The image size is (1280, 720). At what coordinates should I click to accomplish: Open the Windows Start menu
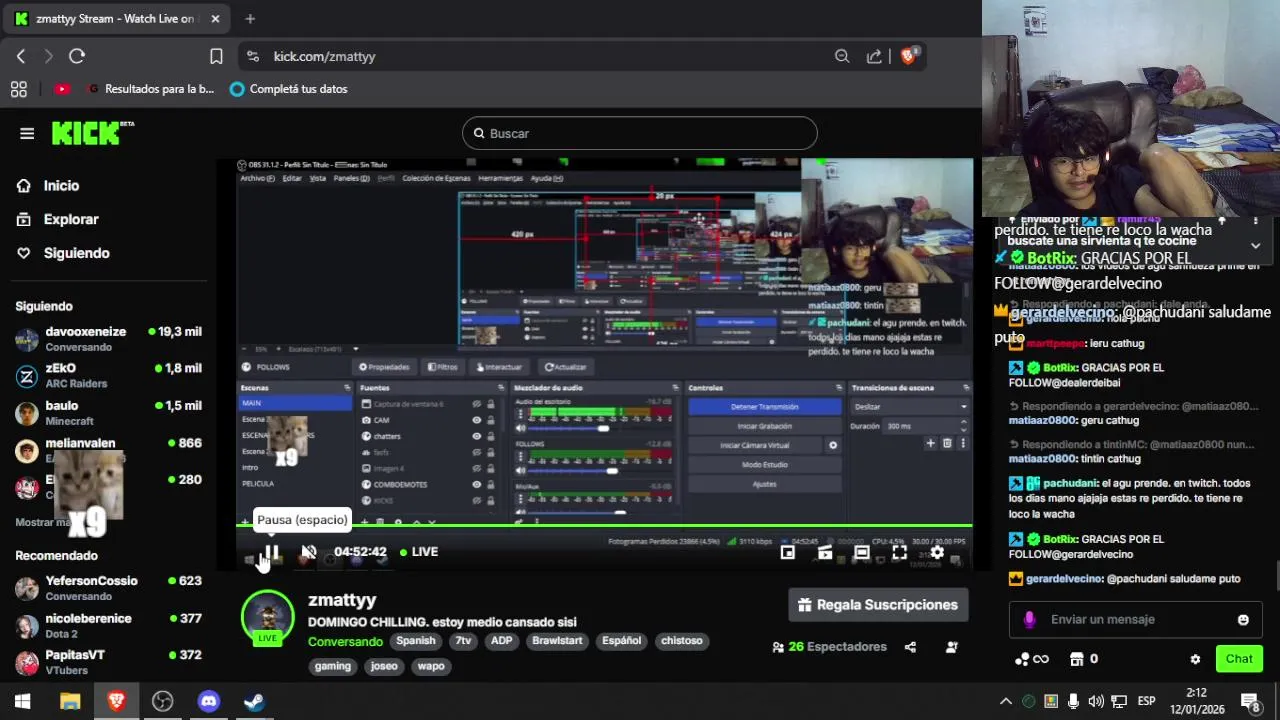(x=22, y=701)
